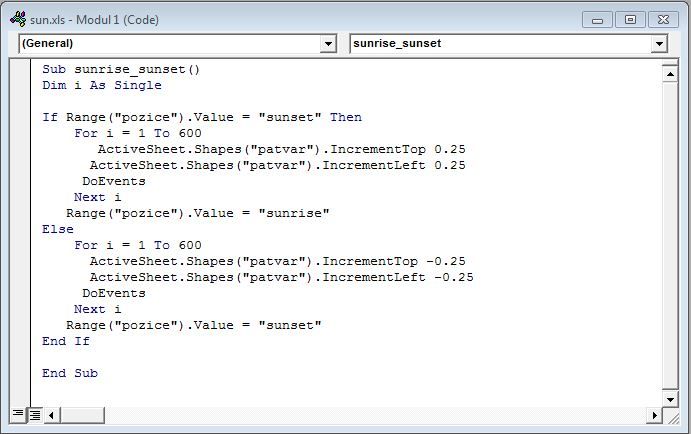Click the sunrise_sunset procedure combo box
The image size is (691, 434).
(509, 44)
